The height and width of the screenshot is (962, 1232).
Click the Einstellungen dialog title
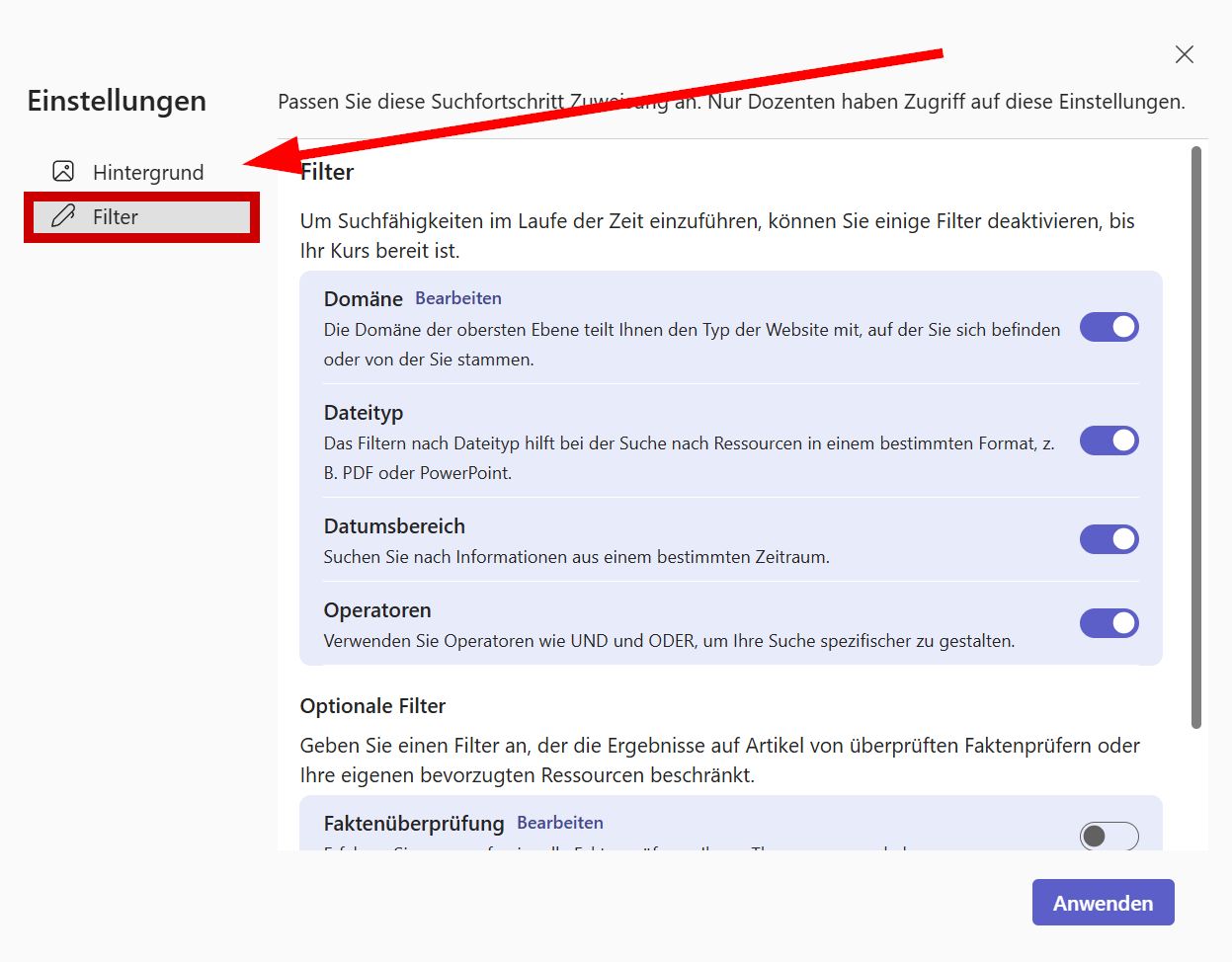117,101
